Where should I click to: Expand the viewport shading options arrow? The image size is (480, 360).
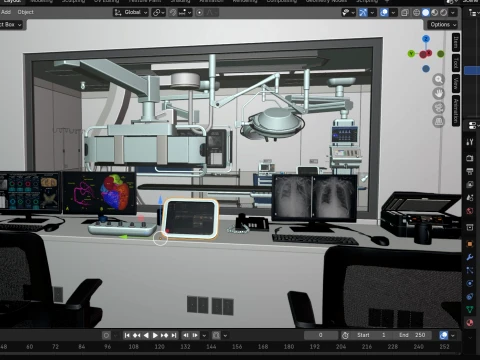453,13
